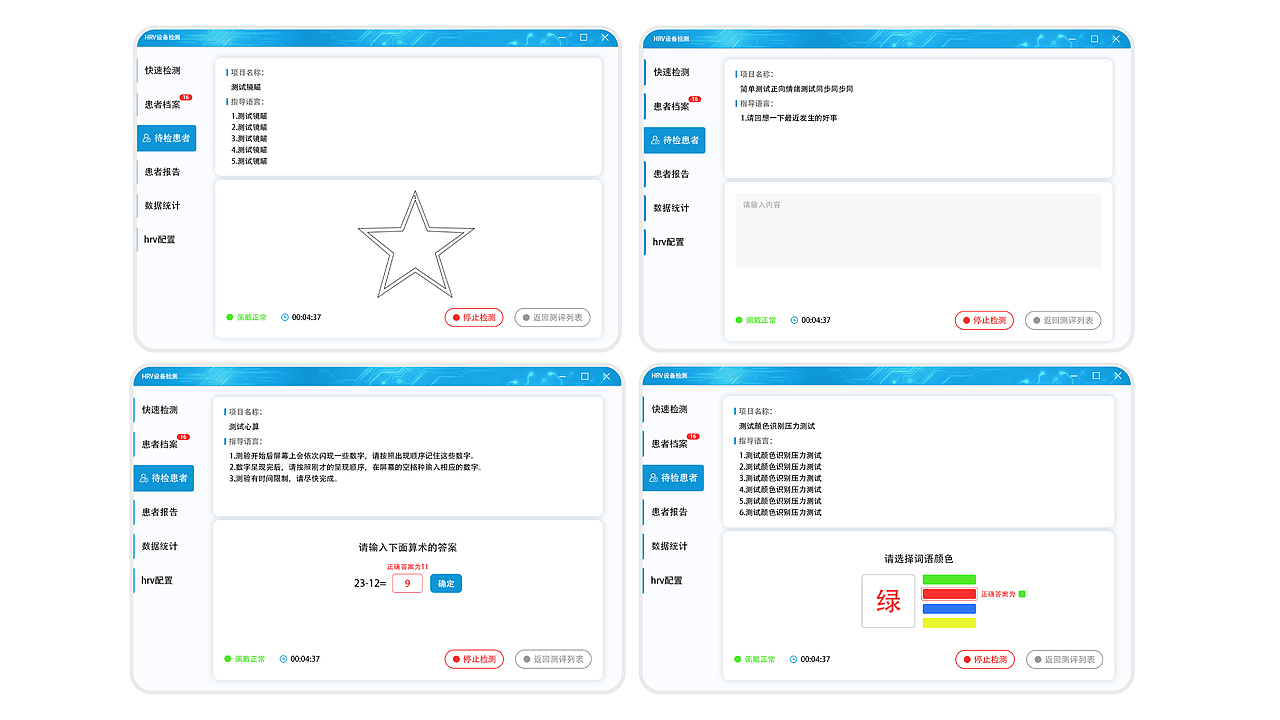Click the red 16 badge in mental arithmetic window
Viewport: 1280px width, 720px height.
pos(183,437)
